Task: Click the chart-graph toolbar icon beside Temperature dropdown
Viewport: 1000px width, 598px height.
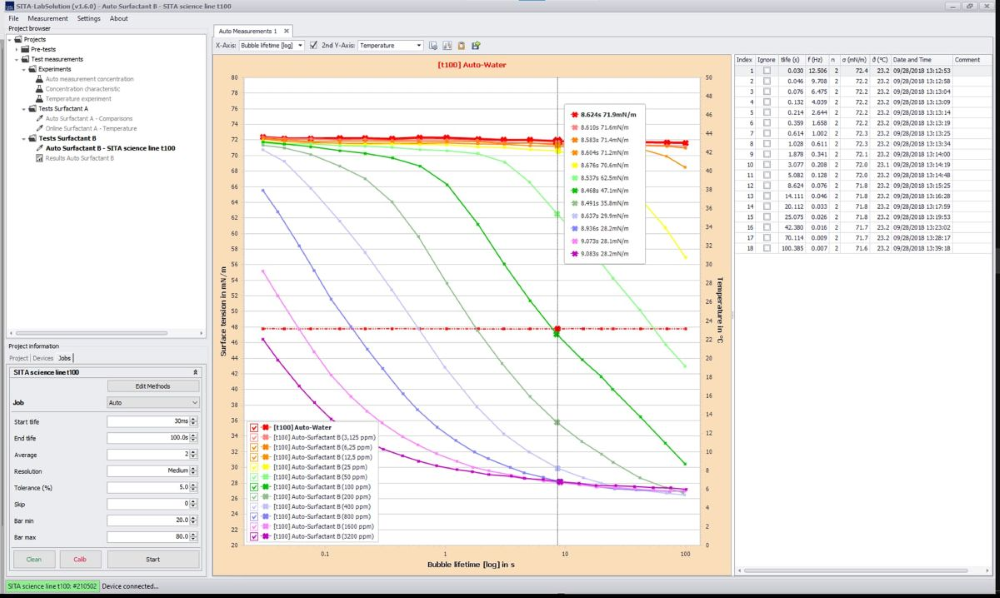Action: click(x=447, y=45)
